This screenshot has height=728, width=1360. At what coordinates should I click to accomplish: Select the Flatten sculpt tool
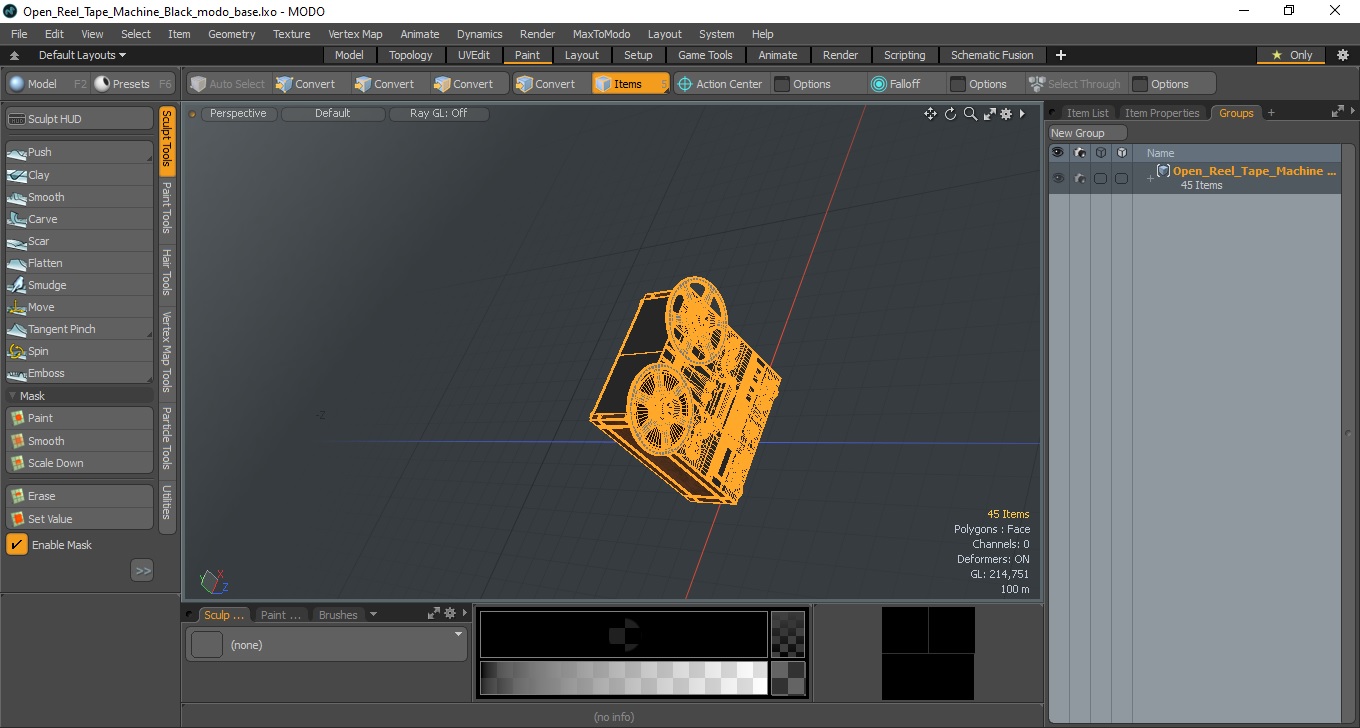[79, 263]
